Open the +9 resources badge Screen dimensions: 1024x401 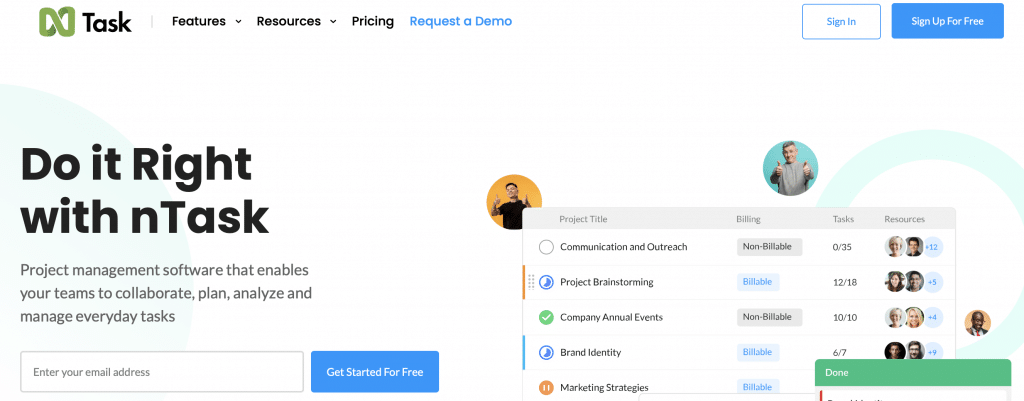(932, 353)
